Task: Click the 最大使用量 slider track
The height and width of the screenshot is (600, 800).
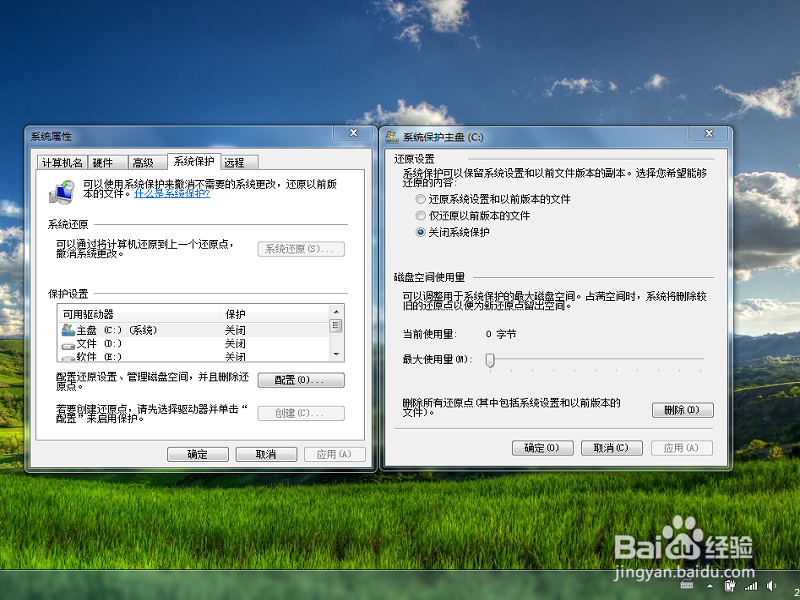Action: (x=596, y=359)
